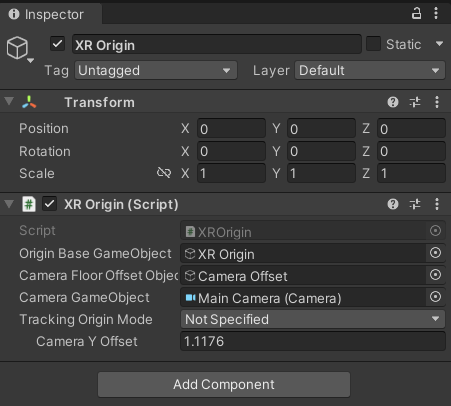451x406 pixels.
Task: Click the Camera Y Offset value 1.1176
Action: click(313, 341)
